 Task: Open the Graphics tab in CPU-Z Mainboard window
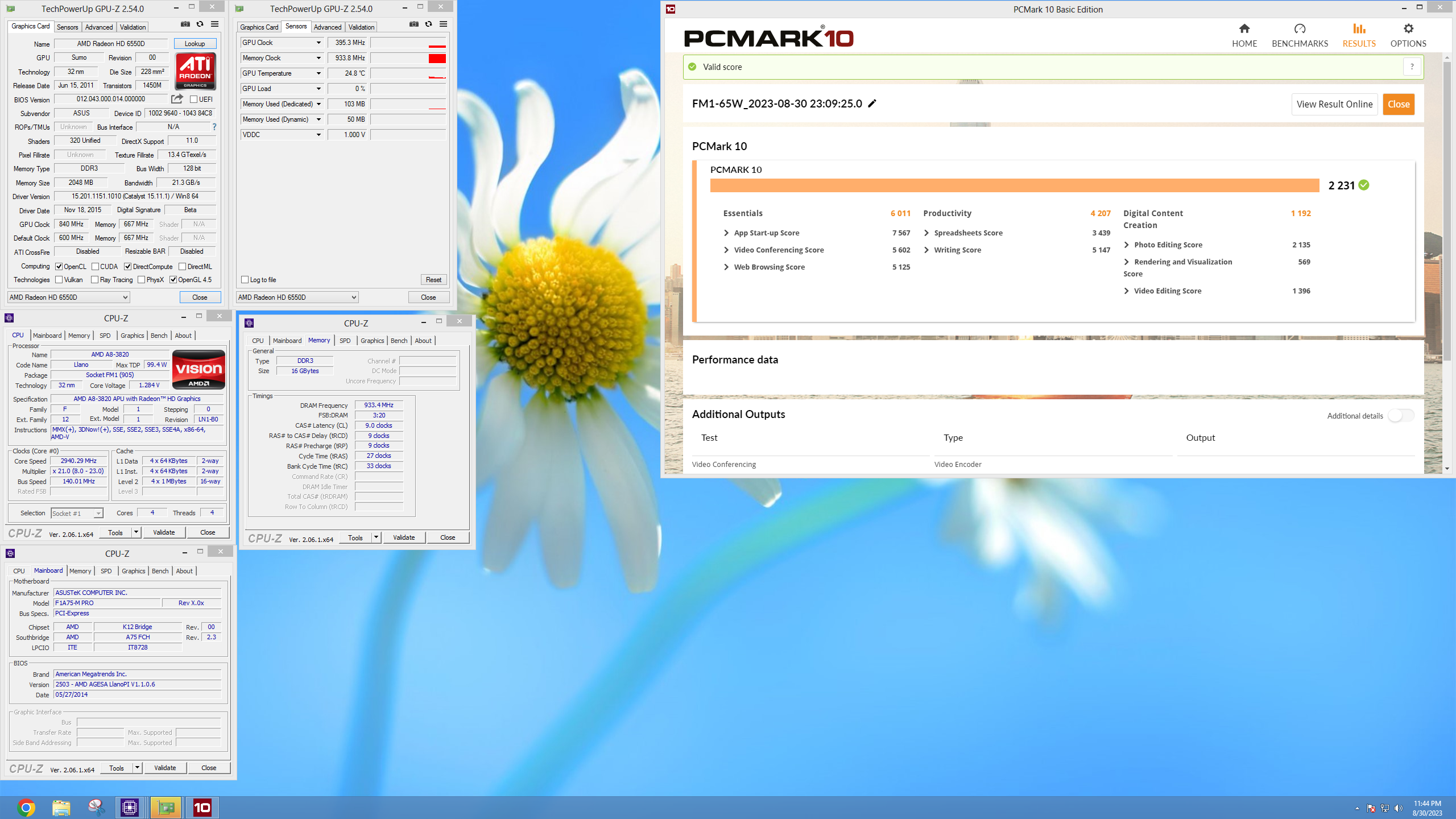click(x=133, y=571)
